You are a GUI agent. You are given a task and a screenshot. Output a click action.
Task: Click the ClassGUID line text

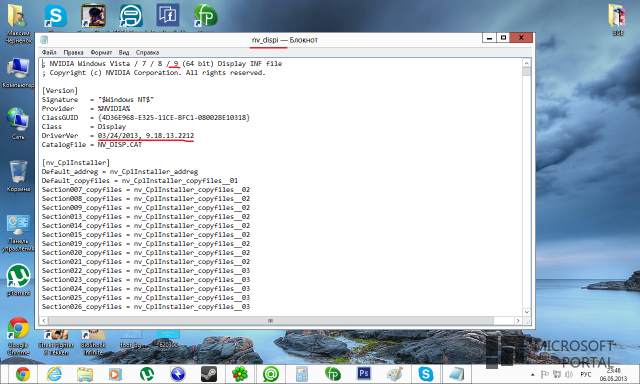click(146, 118)
